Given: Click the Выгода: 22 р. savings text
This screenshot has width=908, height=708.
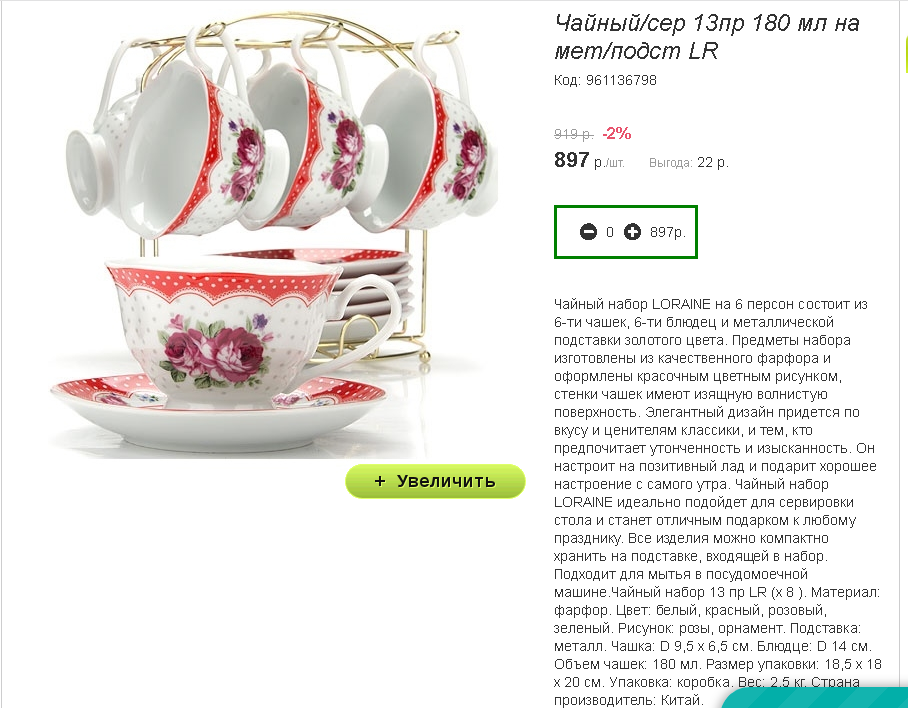Looking at the screenshot, I should pos(689,163).
